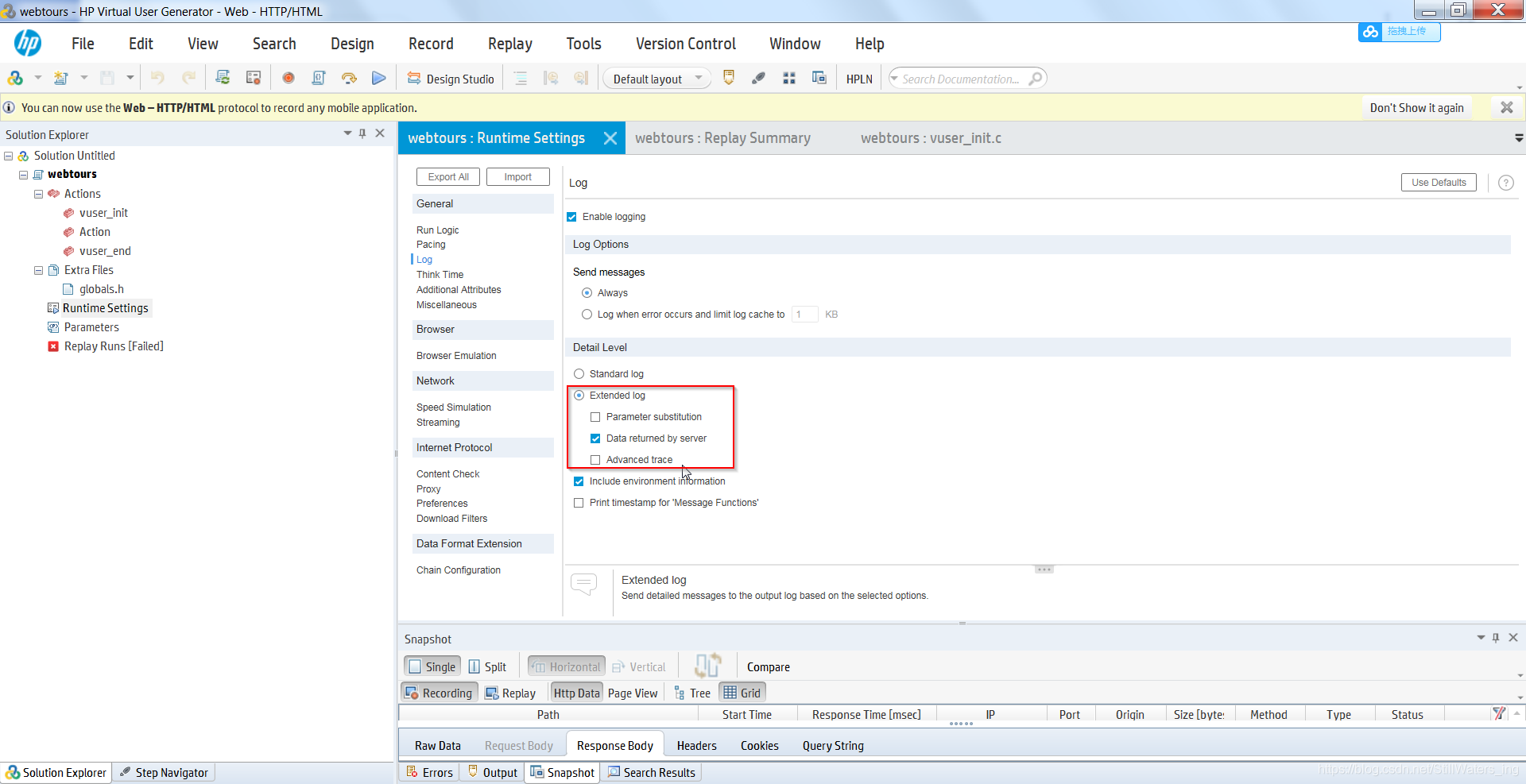
Task: Select Log when error occurs radio button
Action: click(x=587, y=315)
